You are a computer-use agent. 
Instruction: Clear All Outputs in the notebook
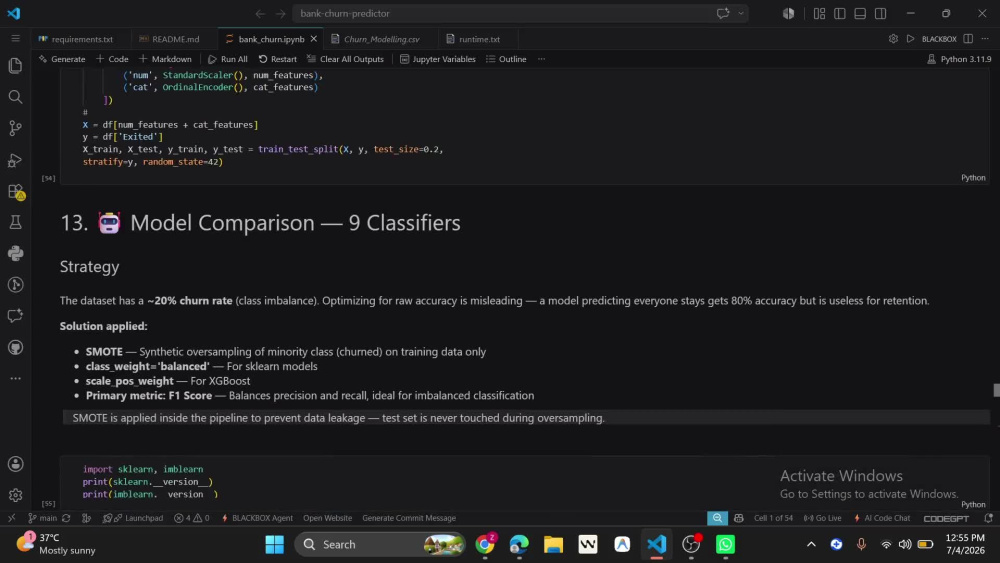point(345,59)
